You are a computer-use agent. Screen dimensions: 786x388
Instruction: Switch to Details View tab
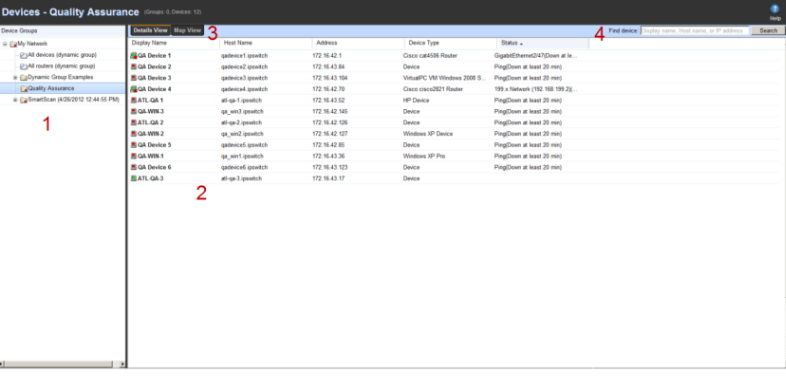tap(150, 31)
